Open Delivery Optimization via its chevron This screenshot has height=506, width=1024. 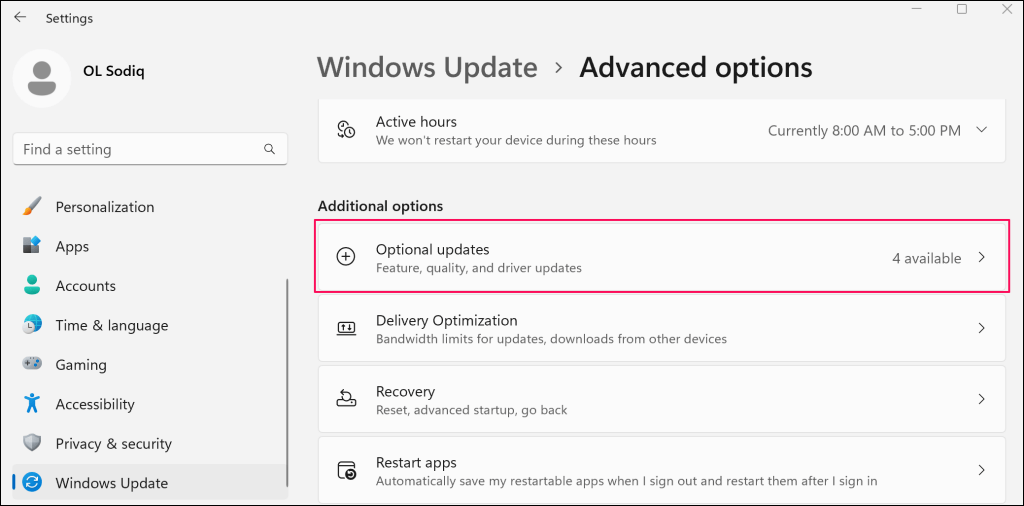pos(981,328)
